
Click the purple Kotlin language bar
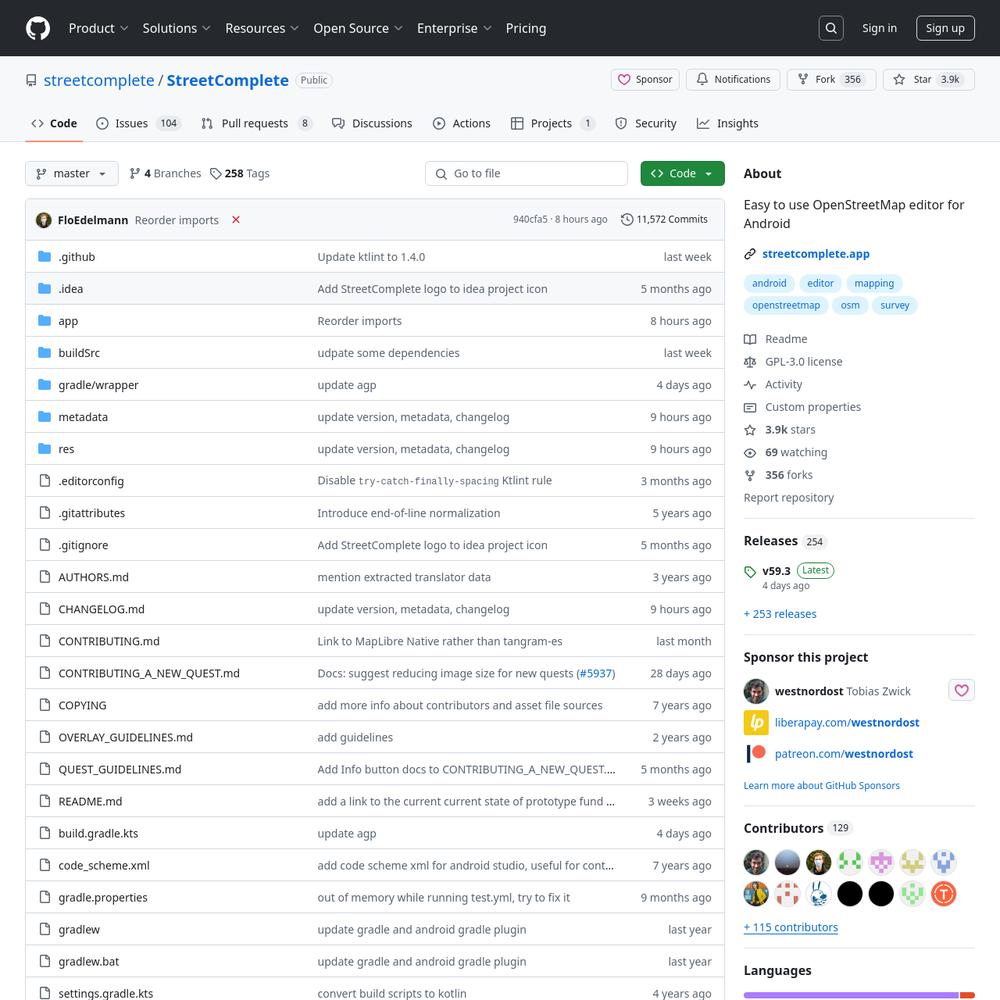[851, 995]
